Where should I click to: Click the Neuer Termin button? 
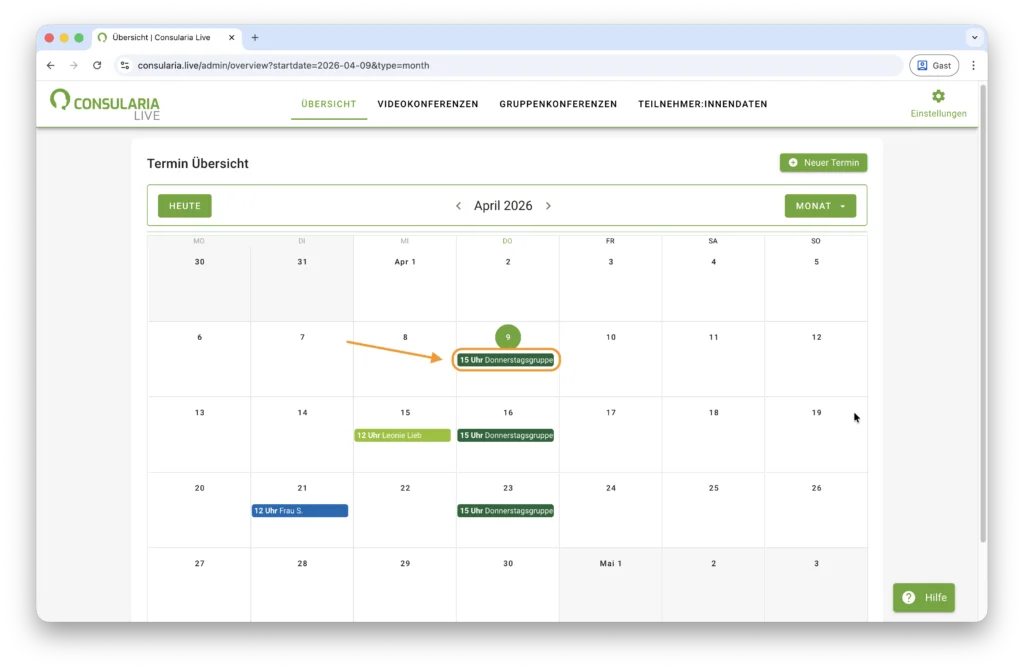click(x=823, y=162)
